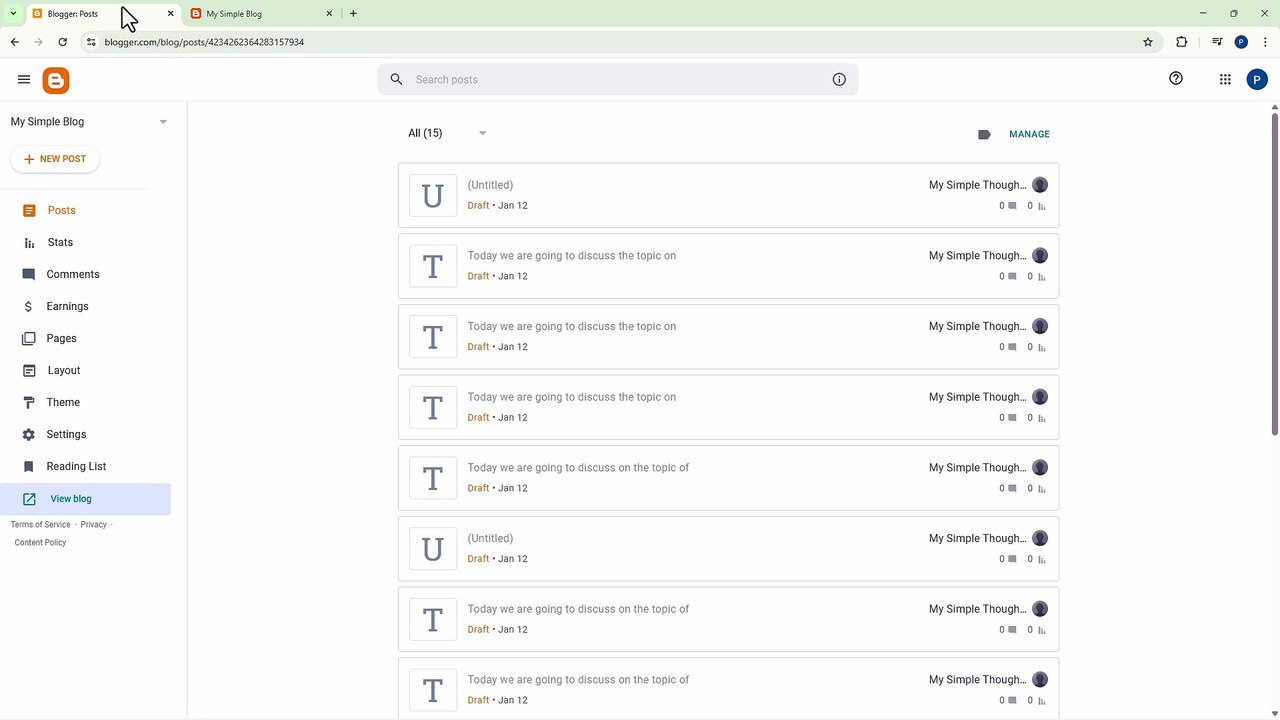The height and width of the screenshot is (720, 1280).
Task: Go forward with the browser forward arrow
Action: pos(38,42)
